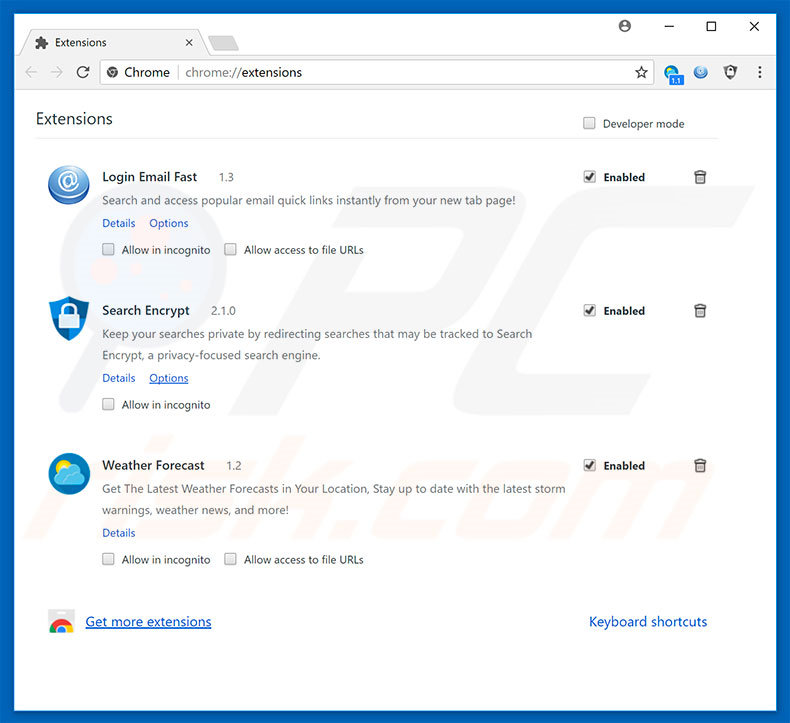Open the Weather Forecast toolbar extension icon
This screenshot has height=723, width=790.
(x=673, y=75)
